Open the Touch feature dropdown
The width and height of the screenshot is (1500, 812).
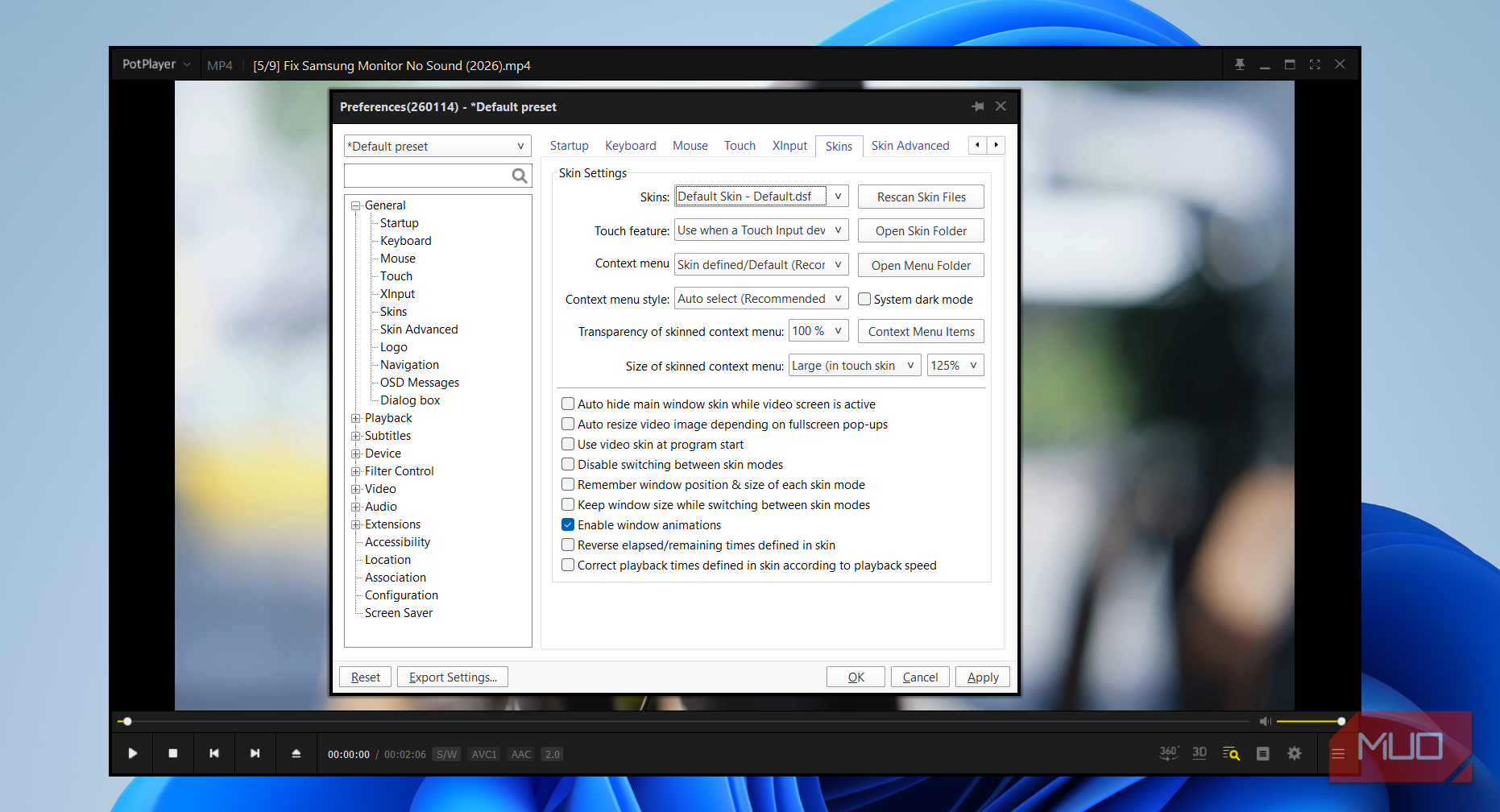pos(761,230)
